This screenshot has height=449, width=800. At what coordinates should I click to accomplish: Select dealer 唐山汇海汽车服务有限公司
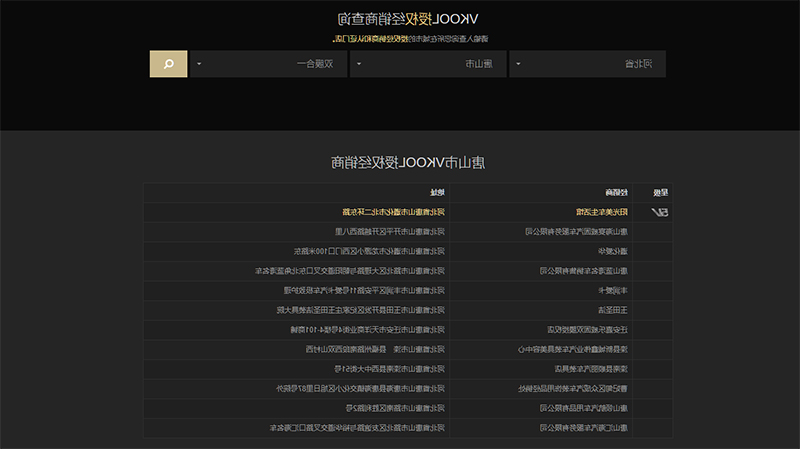coord(584,428)
